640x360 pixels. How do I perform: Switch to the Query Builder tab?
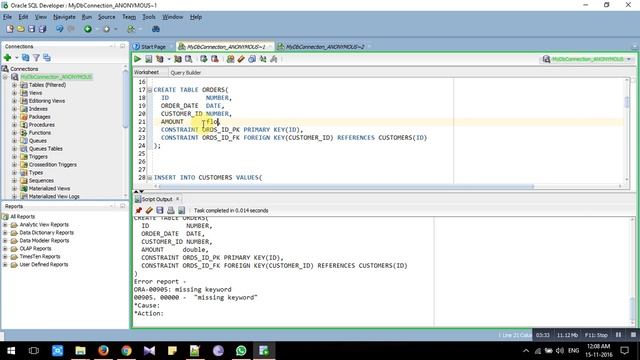186,73
